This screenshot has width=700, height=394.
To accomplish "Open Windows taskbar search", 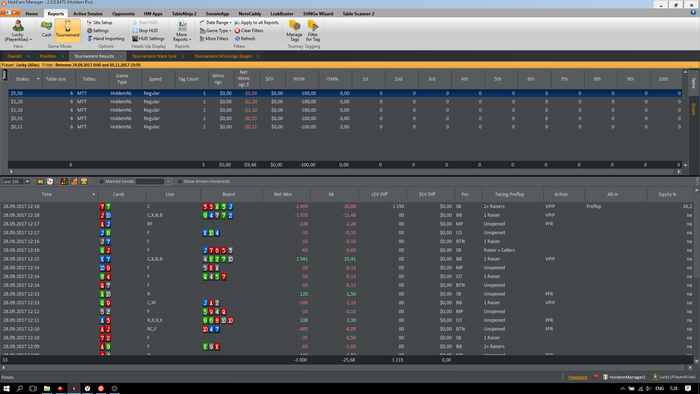I will pyautogui.click(x=20, y=389).
